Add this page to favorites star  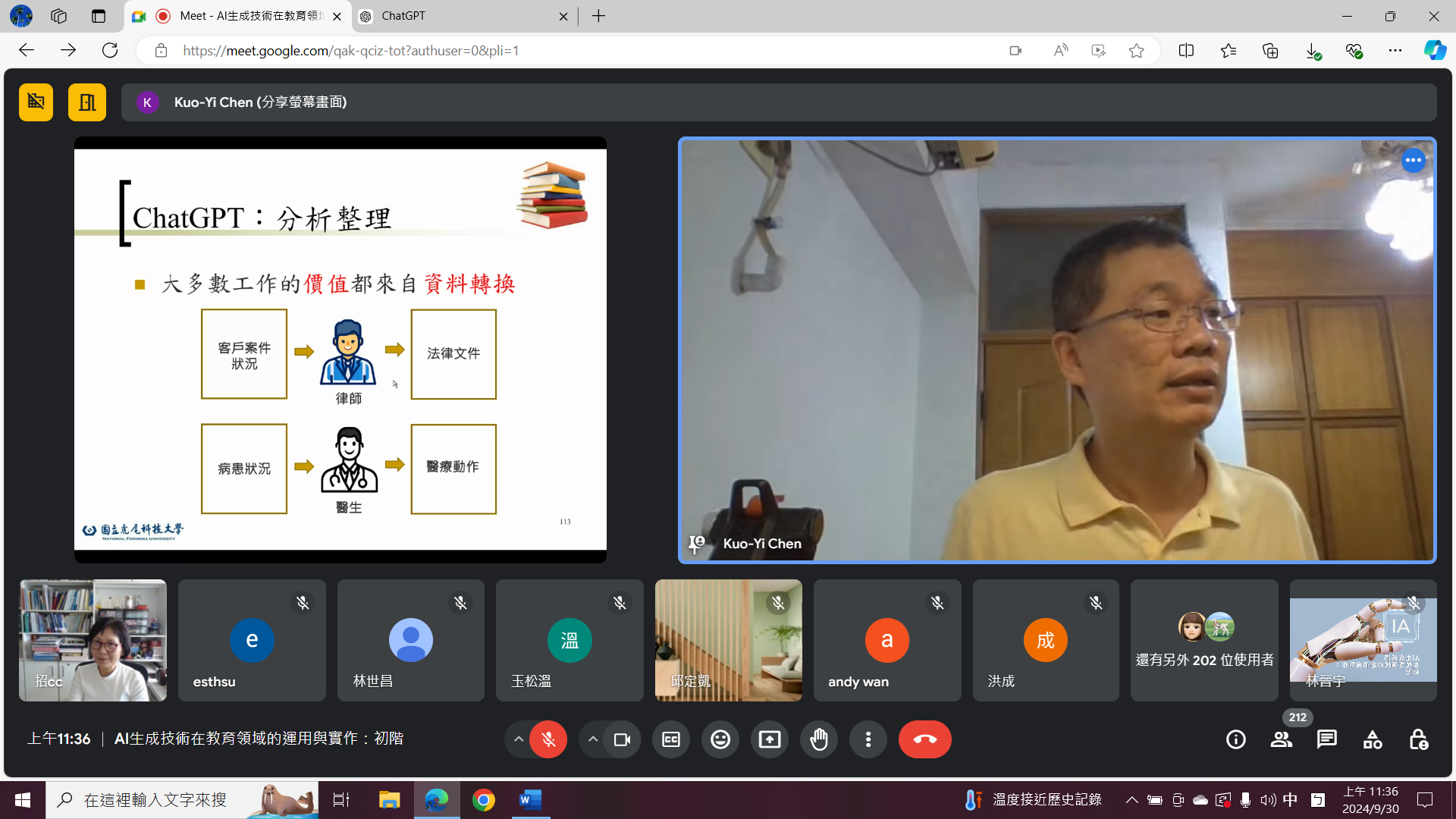point(1136,50)
